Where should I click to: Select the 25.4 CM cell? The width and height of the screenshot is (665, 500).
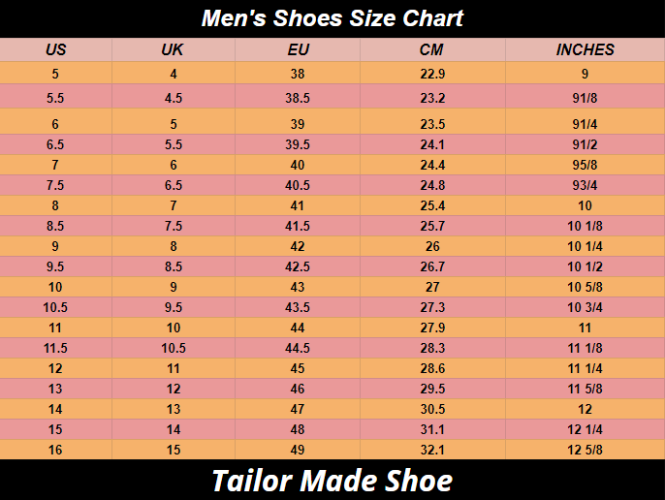click(432, 205)
